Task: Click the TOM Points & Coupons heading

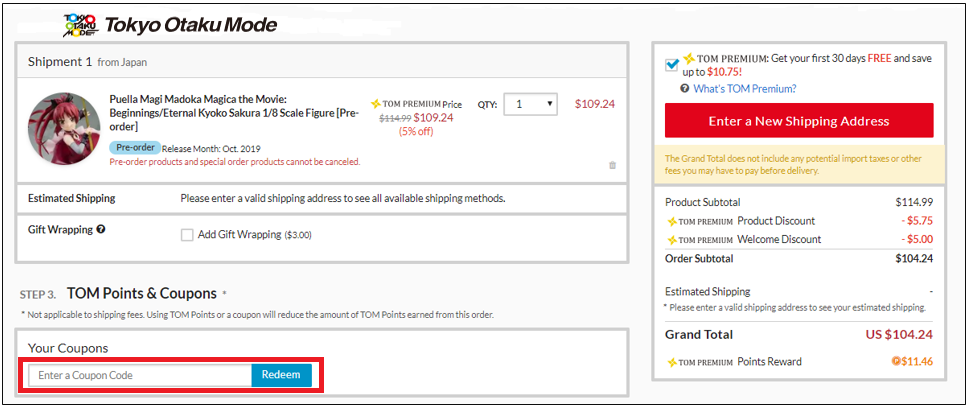Action: click(x=141, y=293)
